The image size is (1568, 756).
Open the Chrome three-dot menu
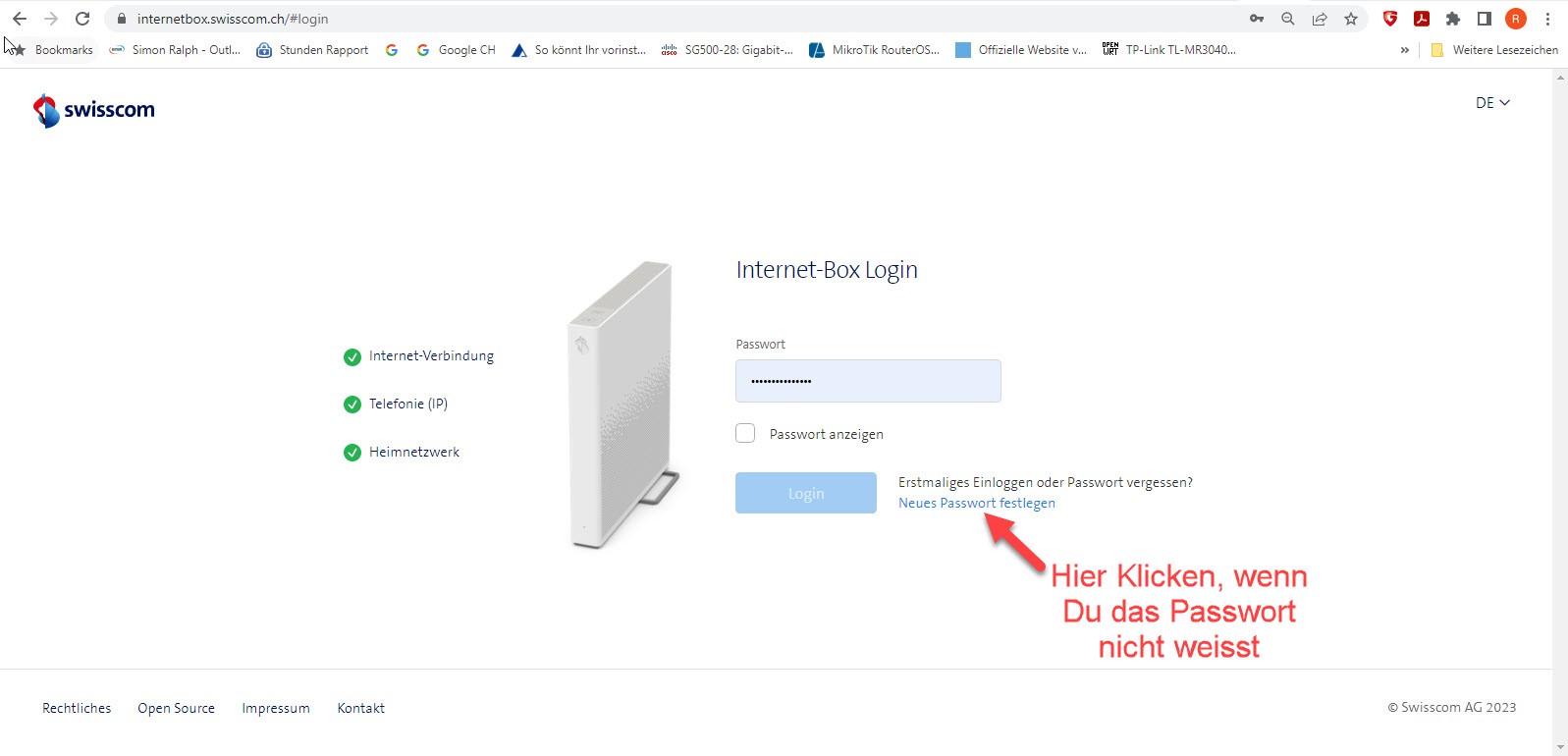[x=1547, y=19]
